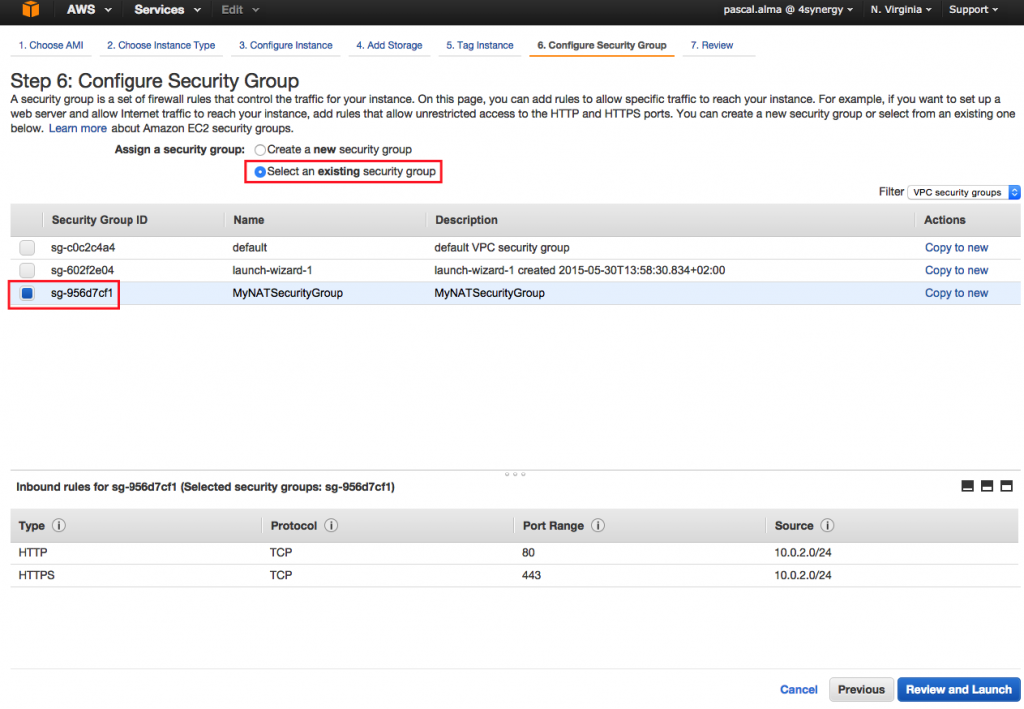Go to the 7. Review tab
The width and height of the screenshot is (1024, 709).
pos(712,45)
